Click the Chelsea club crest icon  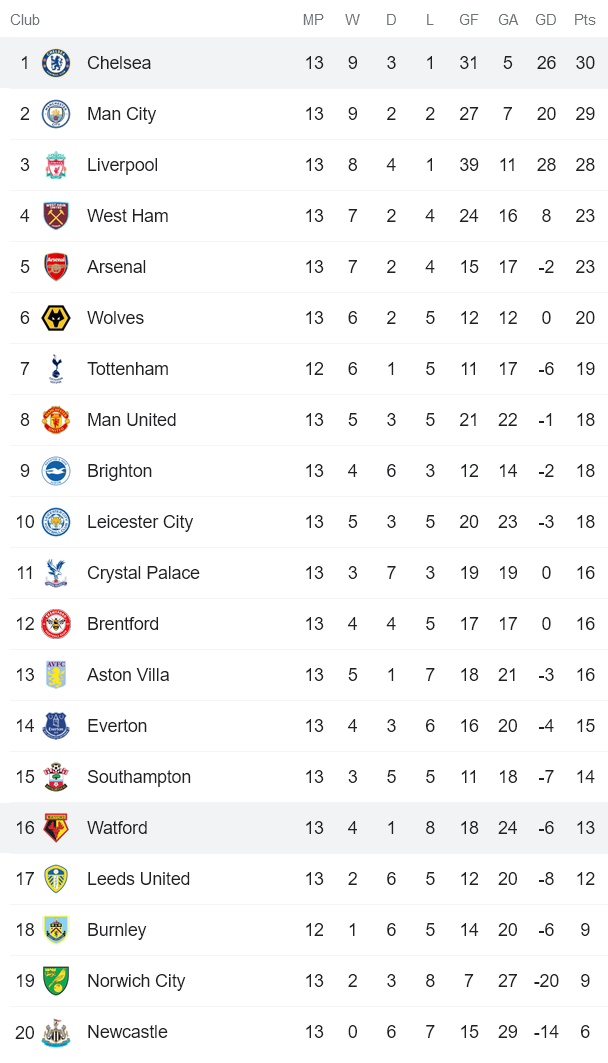56,63
